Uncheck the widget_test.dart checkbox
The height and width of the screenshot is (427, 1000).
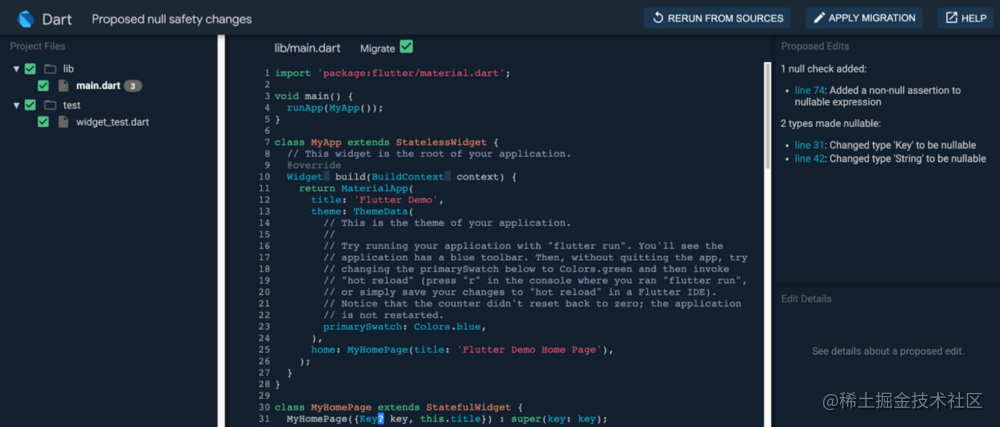[x=43, y=122]
